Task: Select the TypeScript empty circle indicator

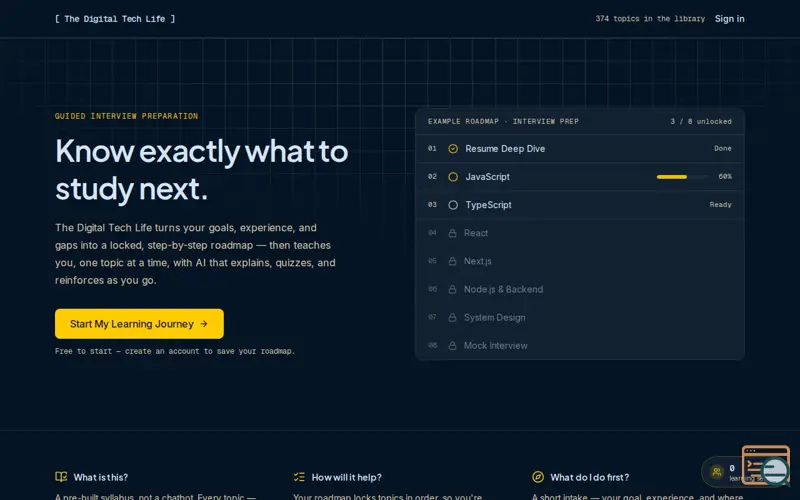Action: (x=453, y=205)
